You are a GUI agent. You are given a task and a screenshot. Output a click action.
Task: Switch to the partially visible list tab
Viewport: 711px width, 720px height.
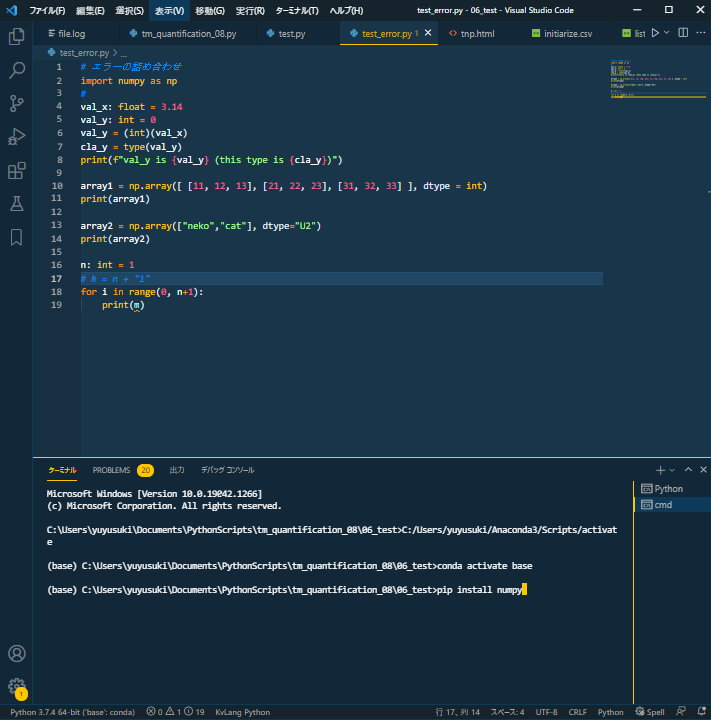(x=633, y=33)
